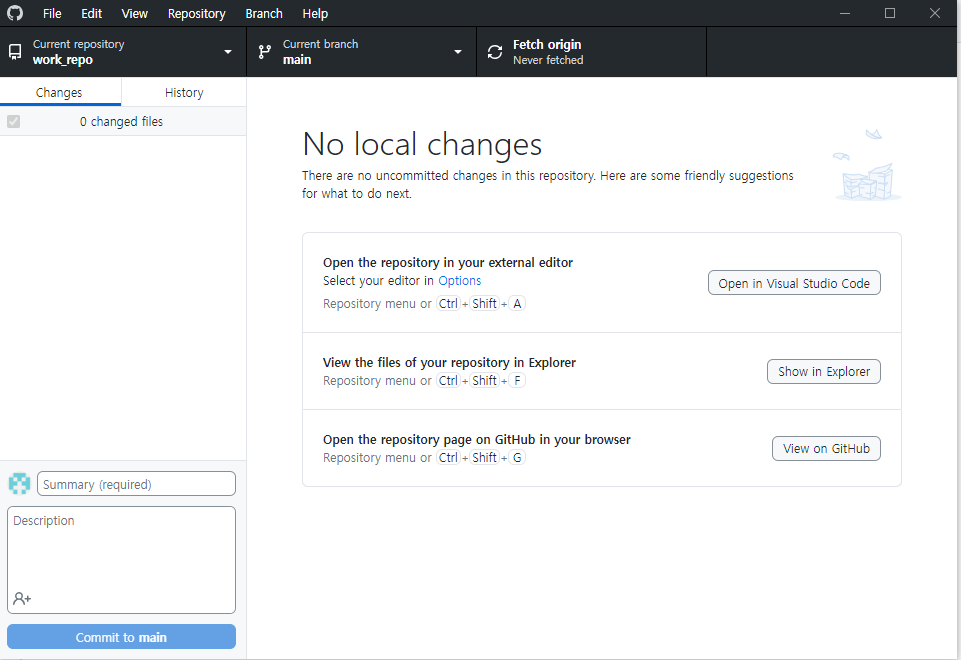Click the GitHub Octocat logo icon
Viewport: 961px width, 660px height.
click(x=15, y=13)
